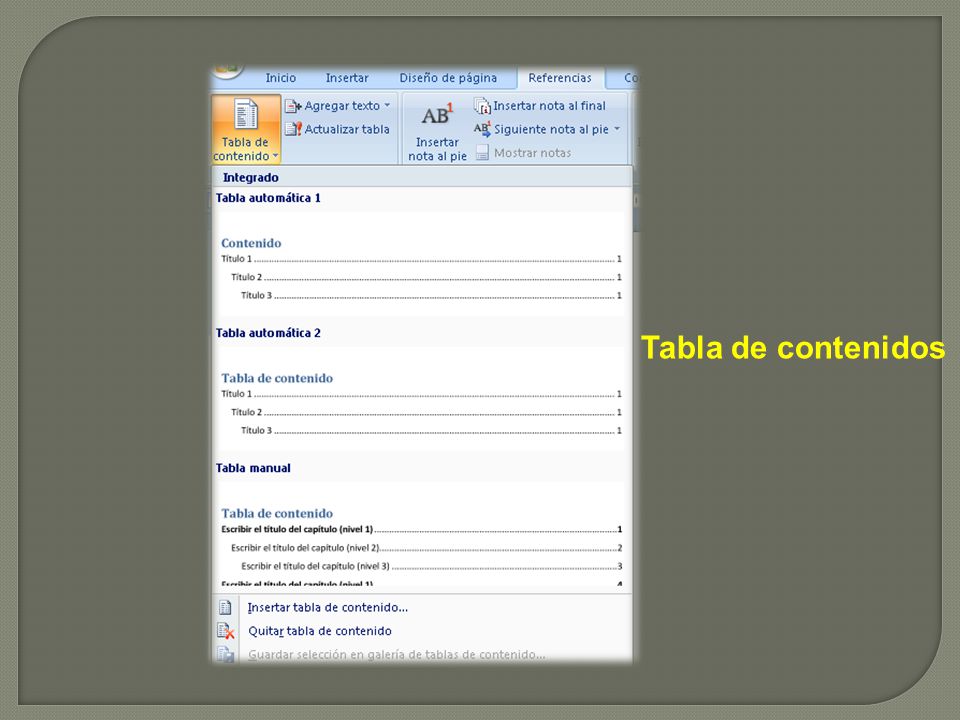Click the Quitar tabla de contenido icon

point(225,631)
